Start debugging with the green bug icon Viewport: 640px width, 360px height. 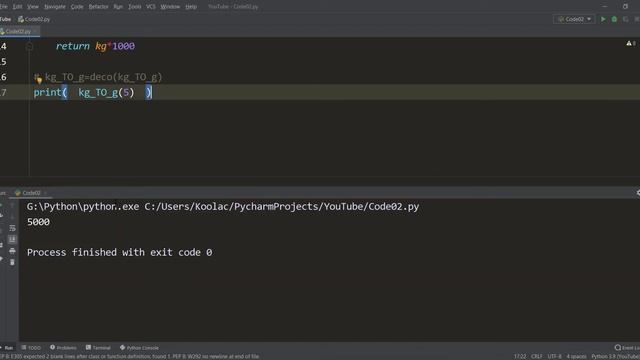(614, 19)
